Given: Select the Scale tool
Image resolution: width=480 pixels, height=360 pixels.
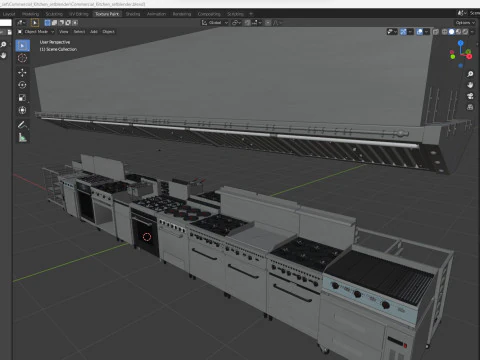Looking at the screenshot, I should pyautogui.click(x=22, y=98).
